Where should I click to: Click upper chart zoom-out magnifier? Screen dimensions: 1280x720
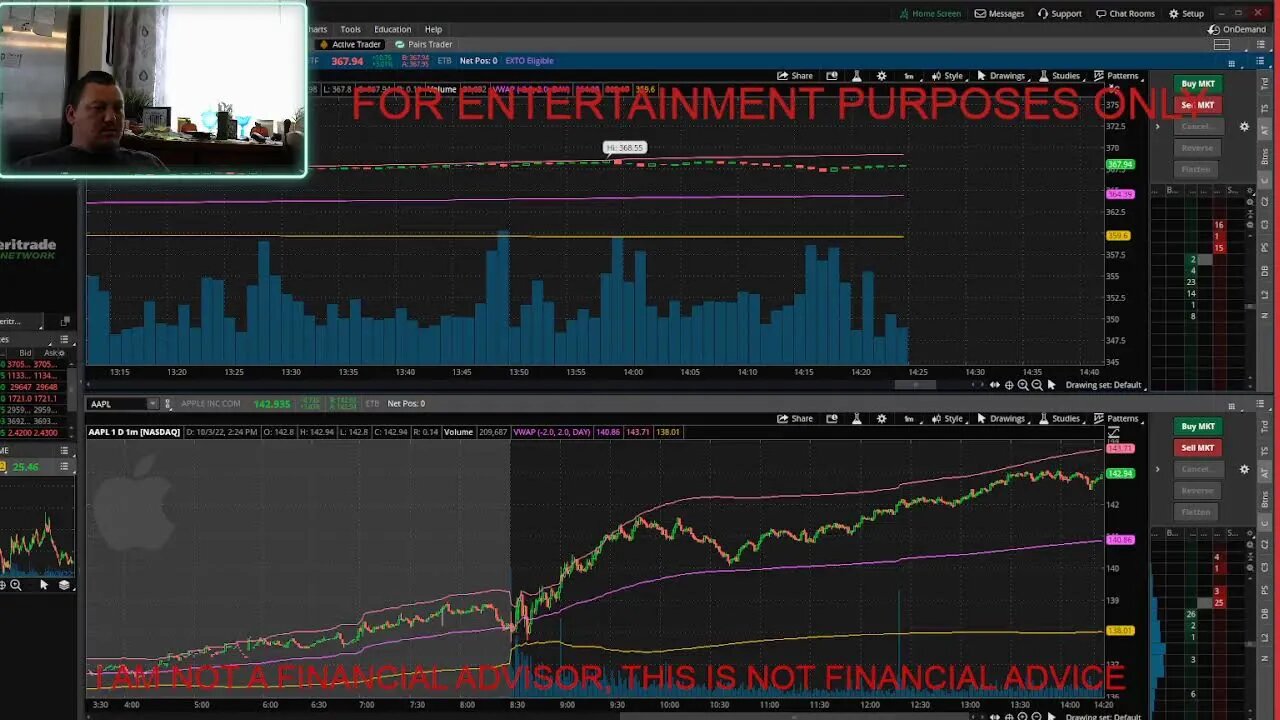1037,385
